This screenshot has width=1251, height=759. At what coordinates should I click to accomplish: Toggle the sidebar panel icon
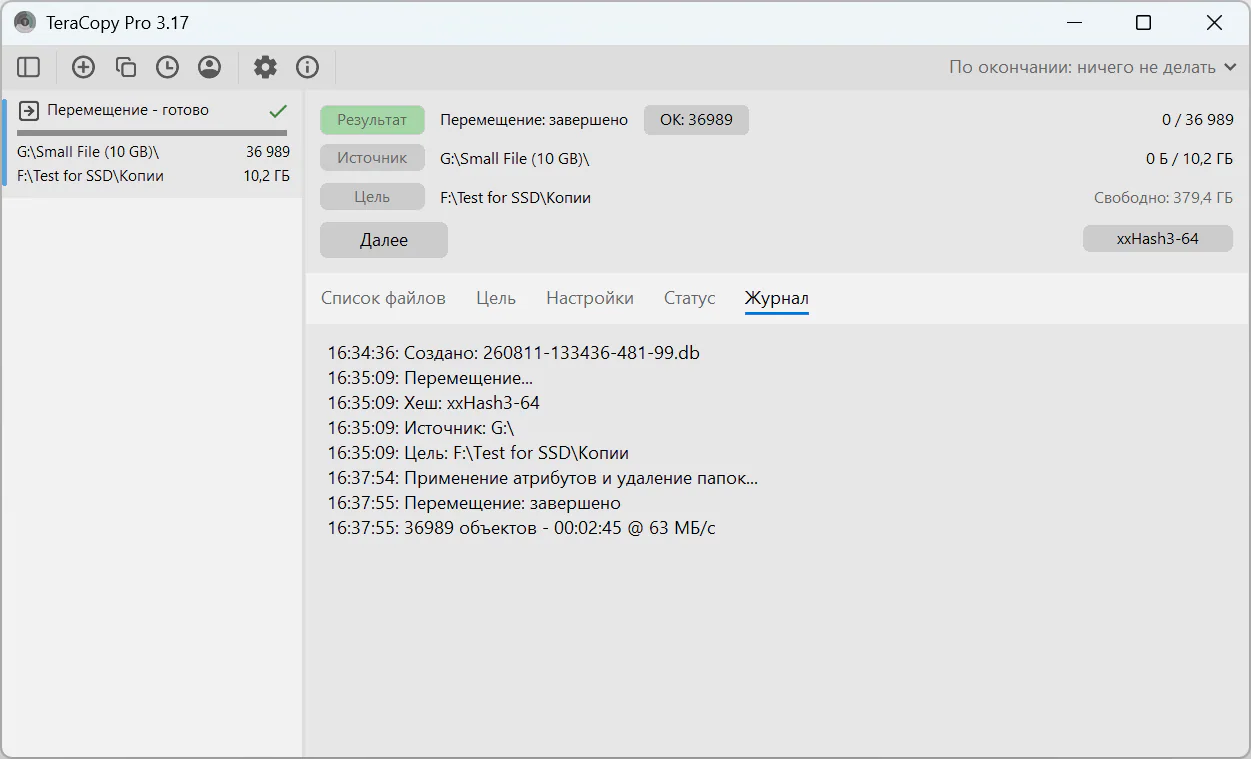[29, 67]
